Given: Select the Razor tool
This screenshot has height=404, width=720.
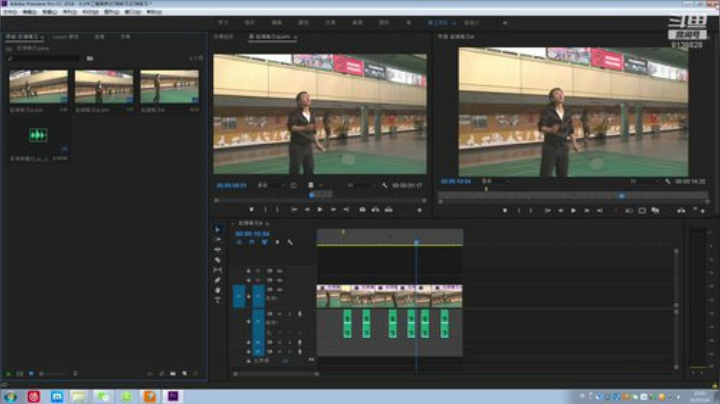Looking at the screenshot, I should pyautogui.click(x=218, y=260).
